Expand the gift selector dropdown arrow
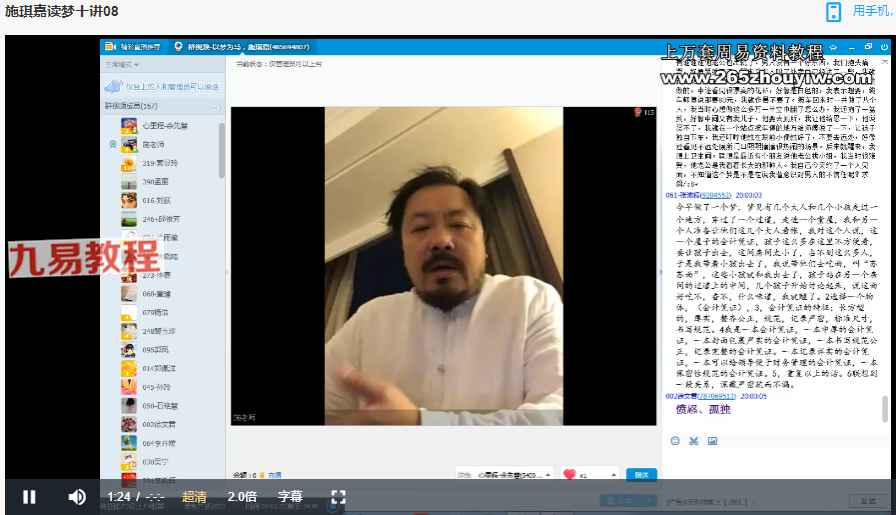Viewport: 896px width, 515px height. (613, 474)
